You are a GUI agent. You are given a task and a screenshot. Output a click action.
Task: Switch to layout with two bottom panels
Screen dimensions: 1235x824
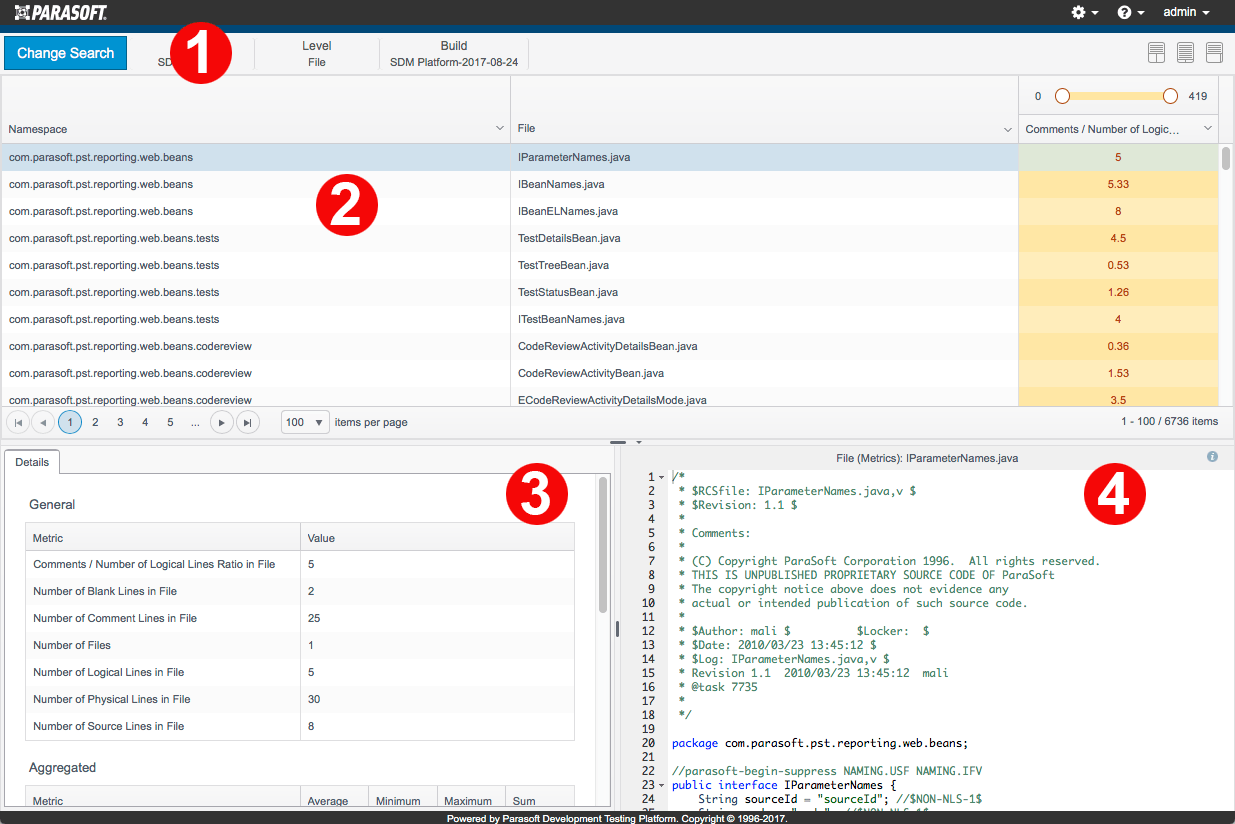(1157, 53)
